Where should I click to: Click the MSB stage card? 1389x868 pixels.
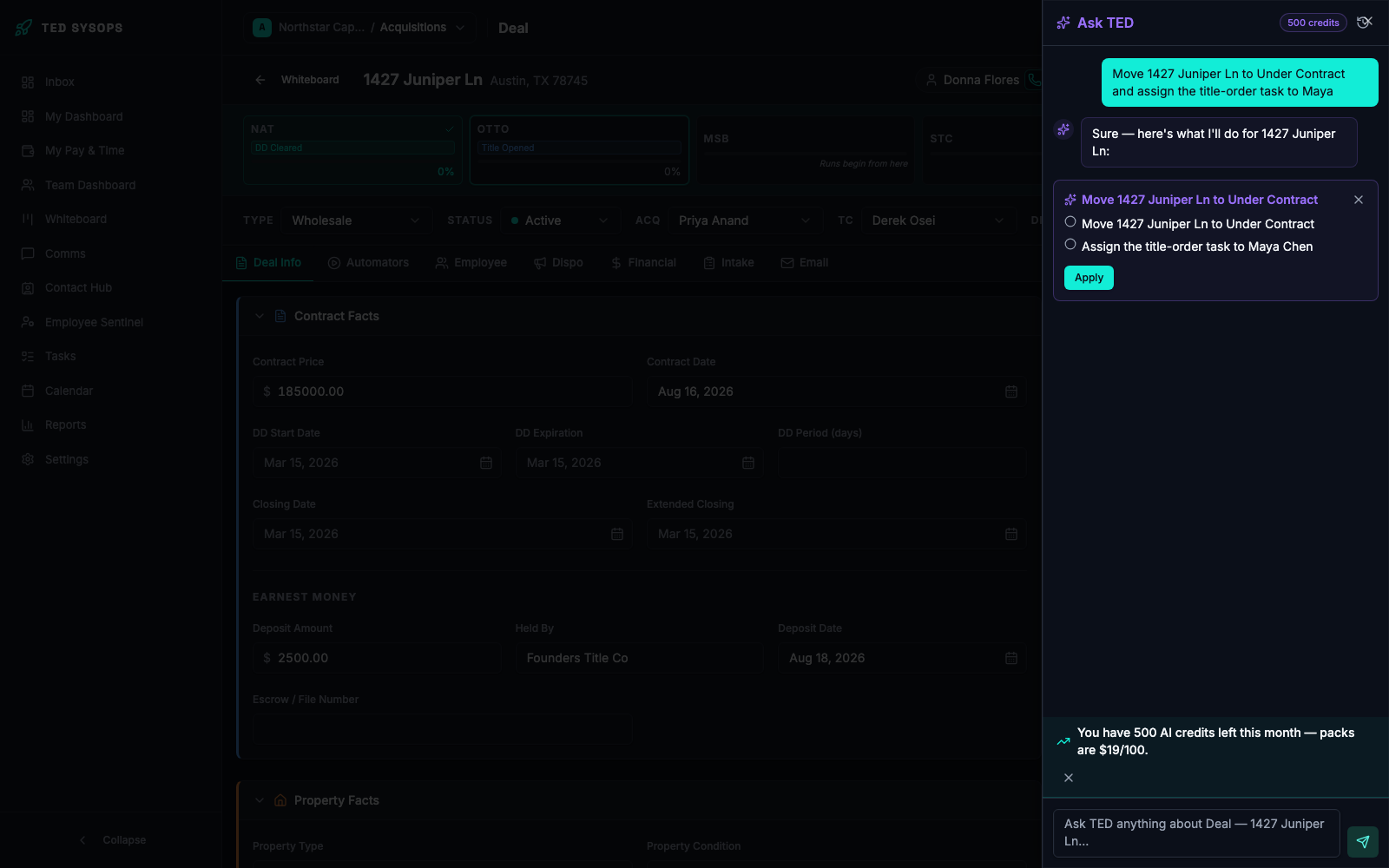pos(806,150)
